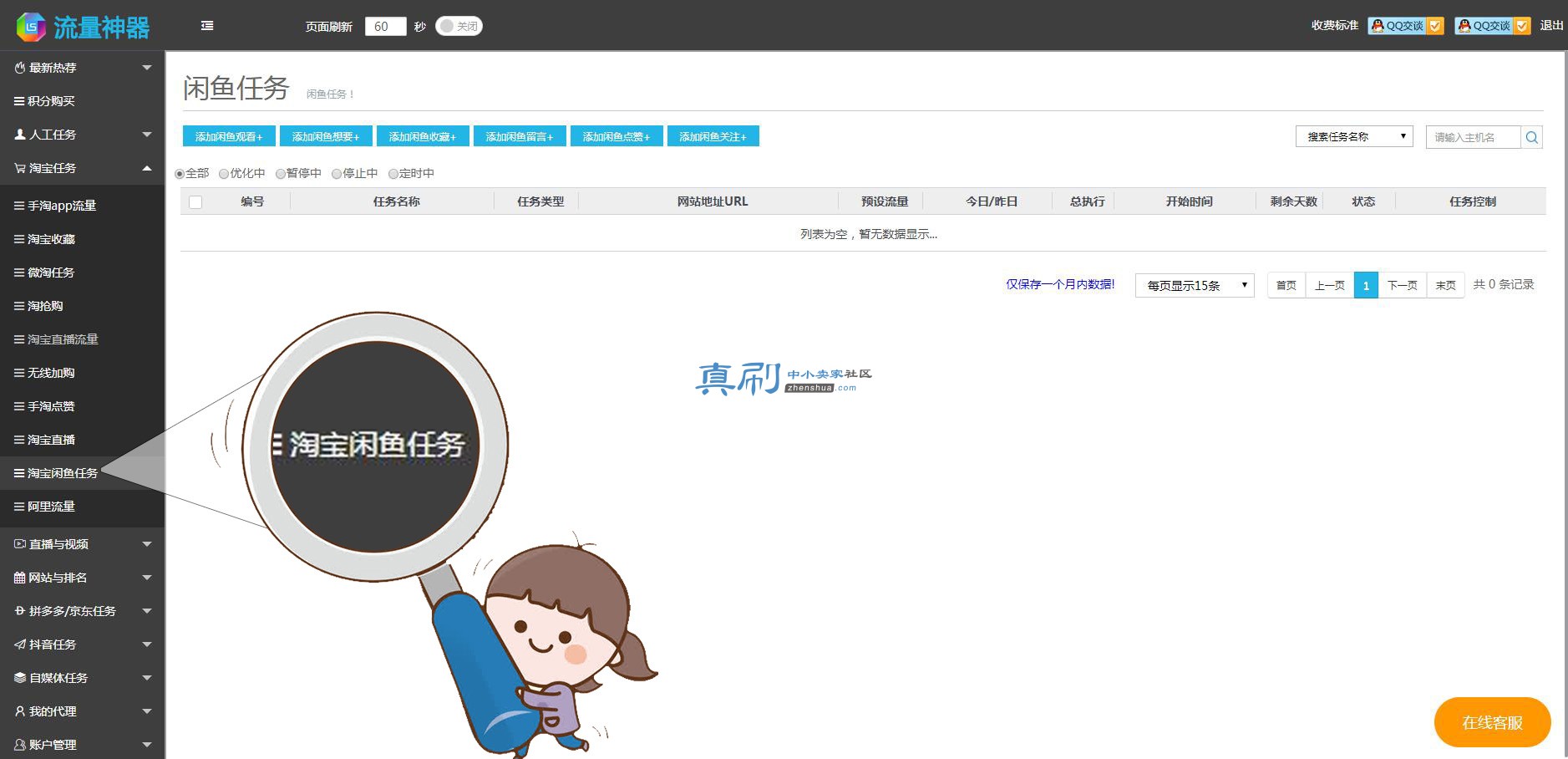Viewport: 1568px width, 759px height.
Task: Click the second QQ交谈 chat badge
Action: pyautogui.click(x=1492, y=26)
